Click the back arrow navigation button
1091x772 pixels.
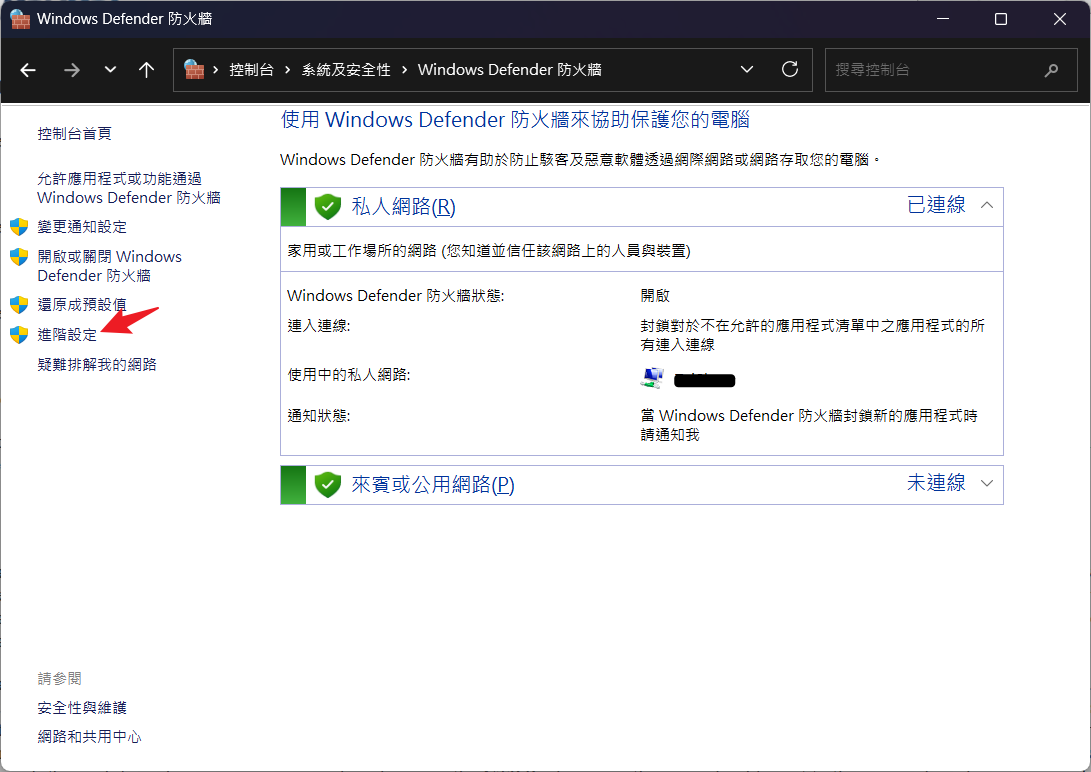[x=28, y=70]
